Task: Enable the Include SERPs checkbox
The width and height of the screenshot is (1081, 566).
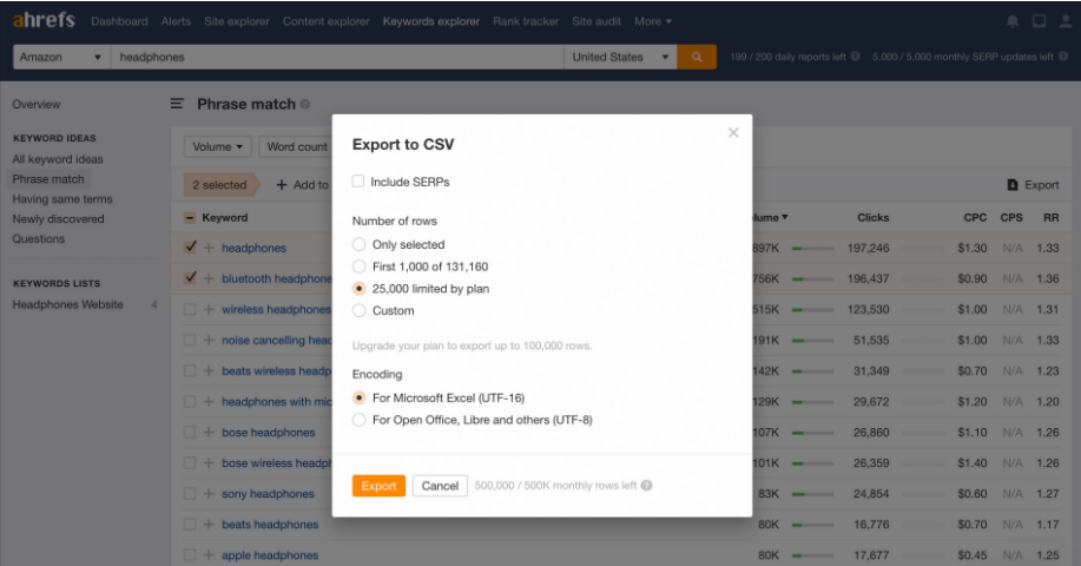Action: pos(358,181)
